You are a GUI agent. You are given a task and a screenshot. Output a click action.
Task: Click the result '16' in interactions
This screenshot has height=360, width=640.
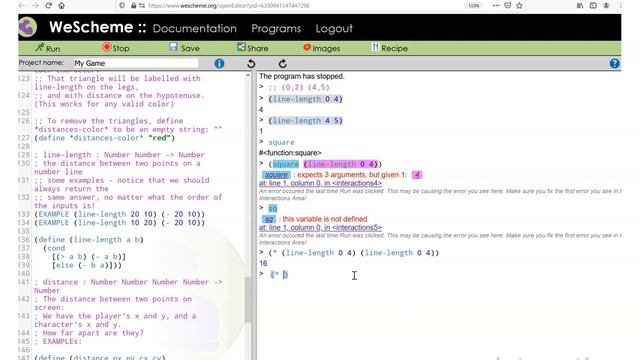tap(263, 263)
